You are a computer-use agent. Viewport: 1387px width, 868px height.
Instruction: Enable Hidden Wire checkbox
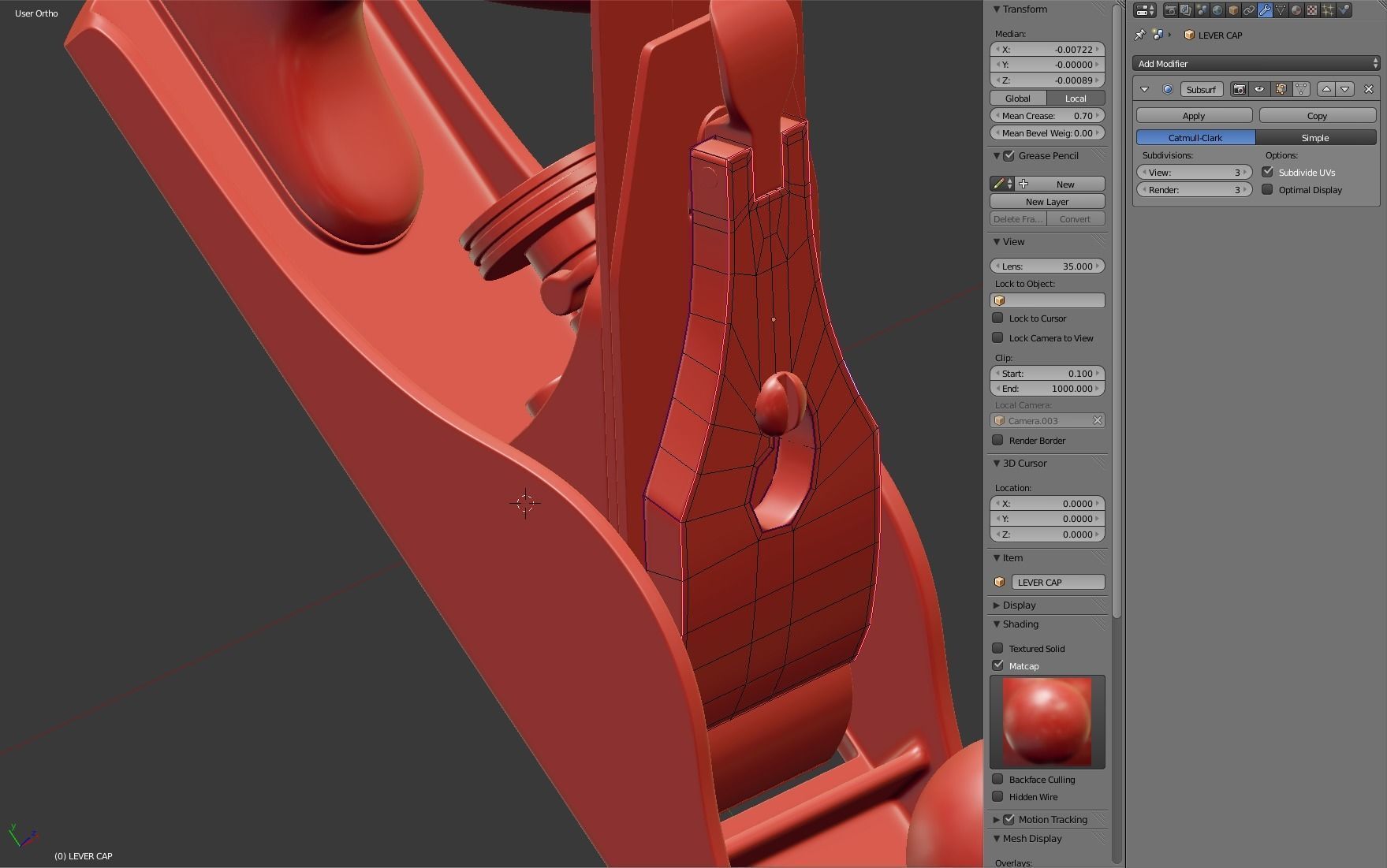tap(997, 796)
